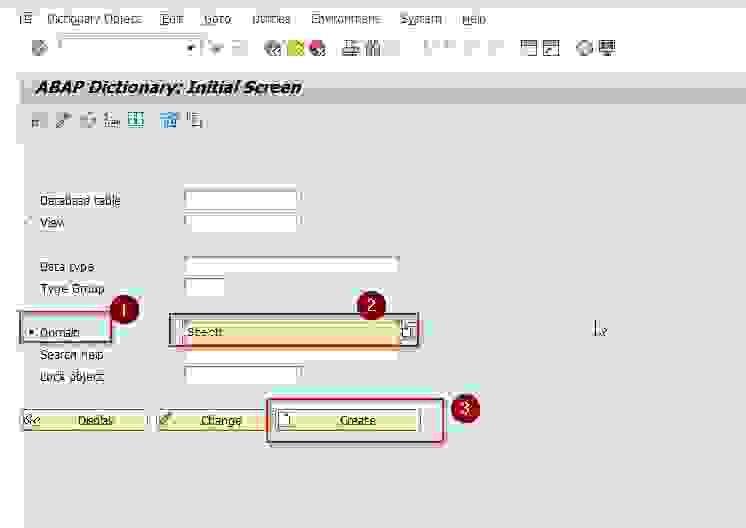Open the System menu
The width and height of the screenshot is (746, 528).
coord(420,19)
